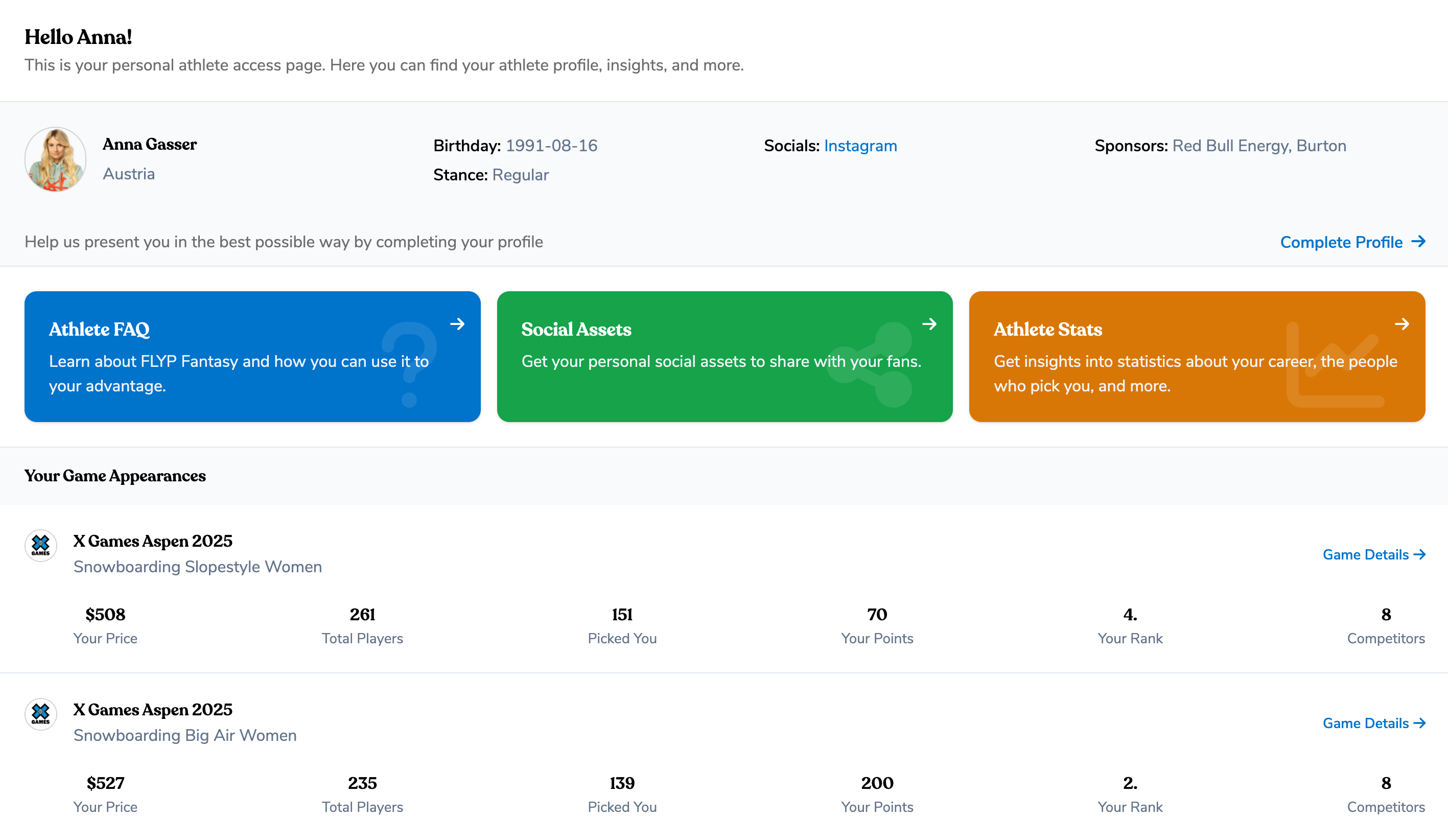Click X Games logo for Big Air Women
The image size is (1448, 840).
[x=41, y=714]
